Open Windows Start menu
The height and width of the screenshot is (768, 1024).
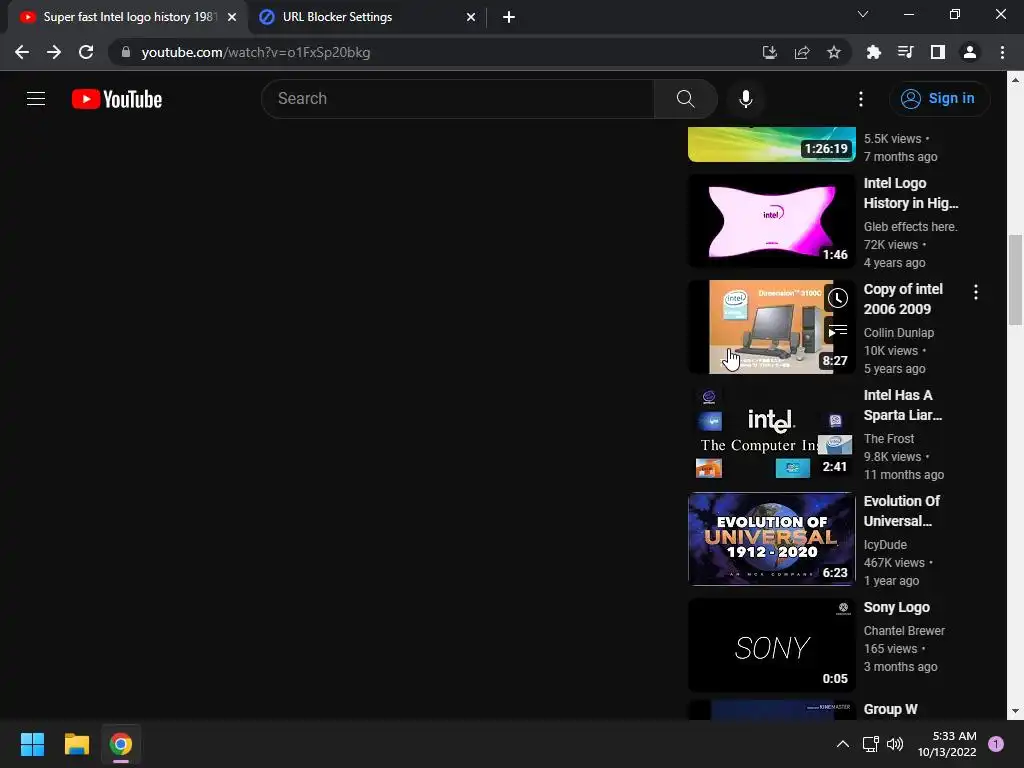pos(32,744)
